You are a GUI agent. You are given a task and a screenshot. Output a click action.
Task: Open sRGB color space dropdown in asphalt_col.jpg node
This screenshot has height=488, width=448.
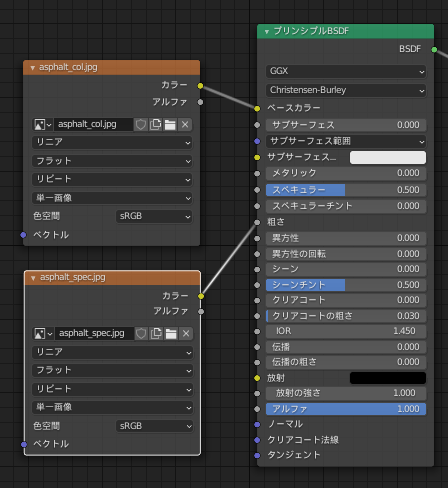click(154, 216)
